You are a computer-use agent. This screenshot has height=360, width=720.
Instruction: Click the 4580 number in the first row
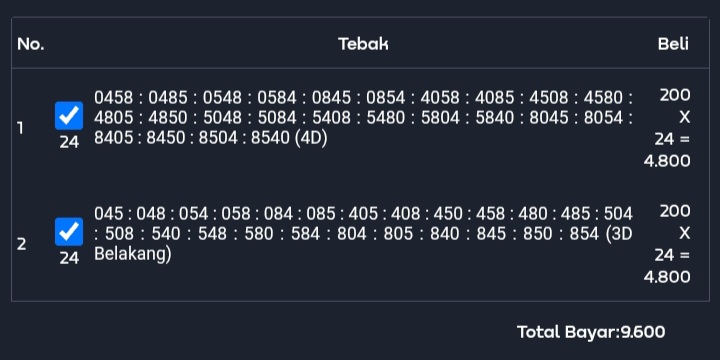(x=603, y=98)
